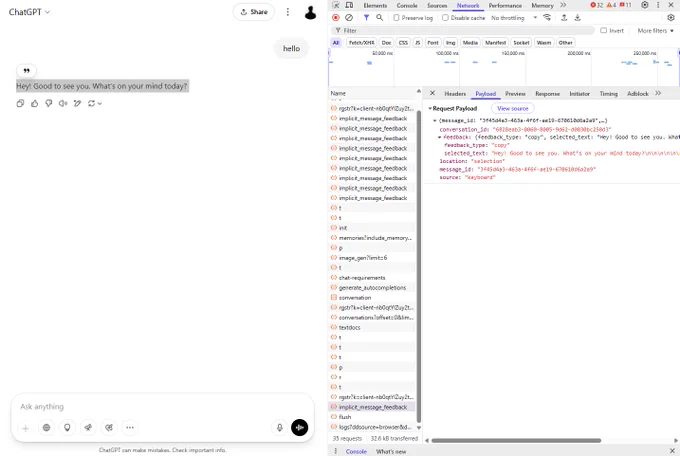Play the response with the read aloud icon
The image size is (680, 456).
pos(63,103)
